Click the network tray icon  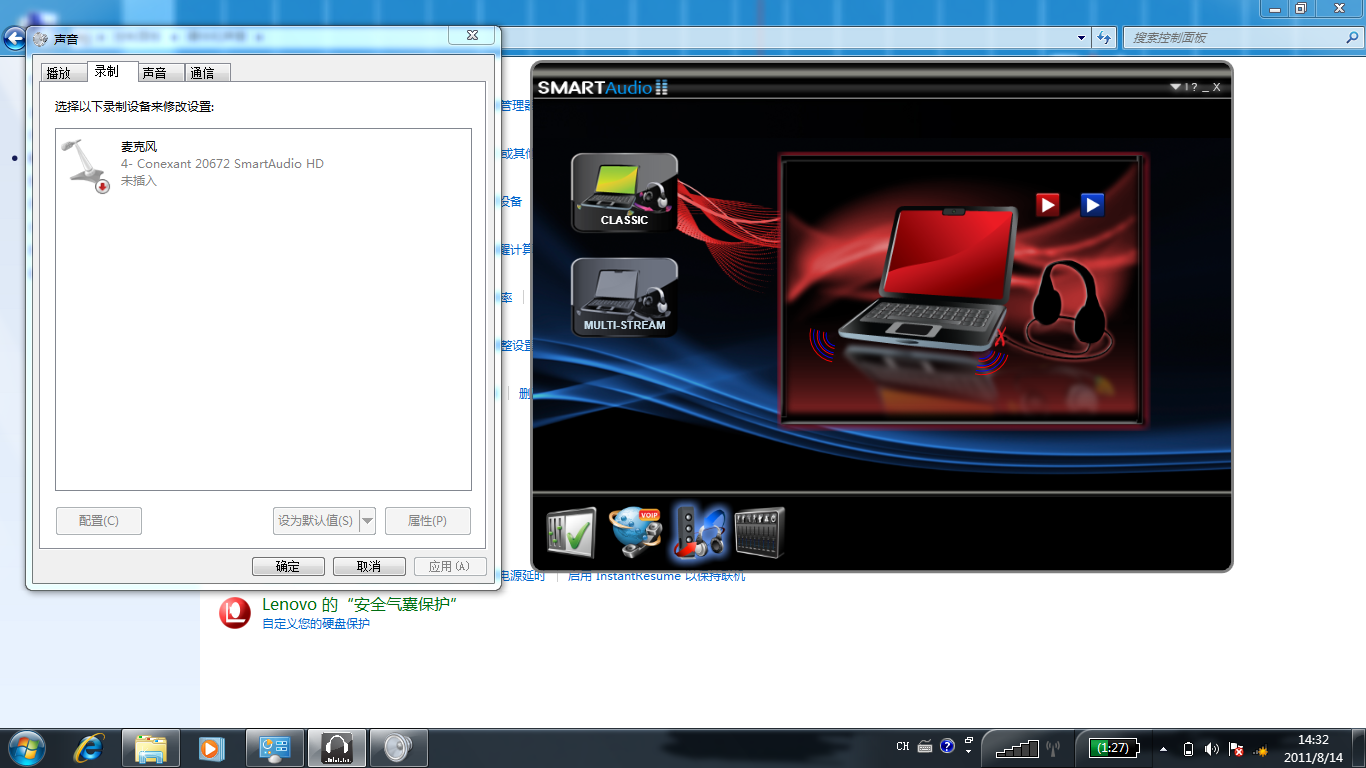[x=1261, y=749]
